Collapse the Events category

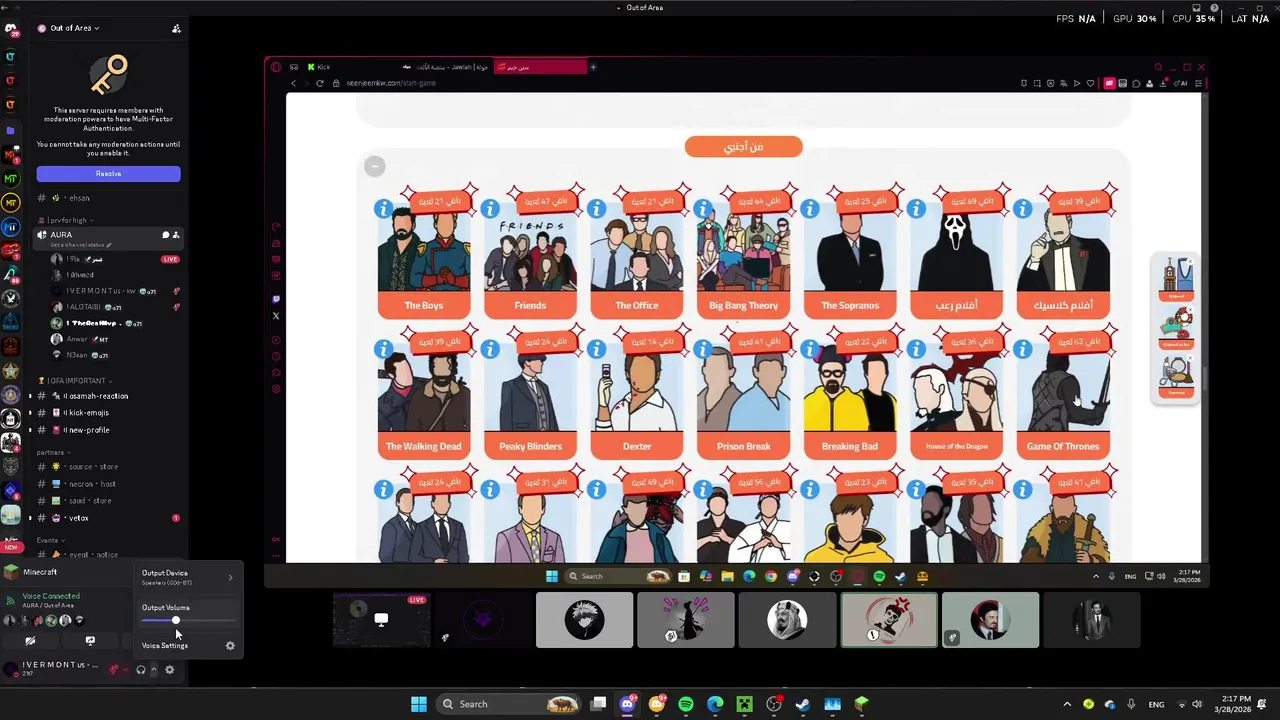(x=50, y=540)
